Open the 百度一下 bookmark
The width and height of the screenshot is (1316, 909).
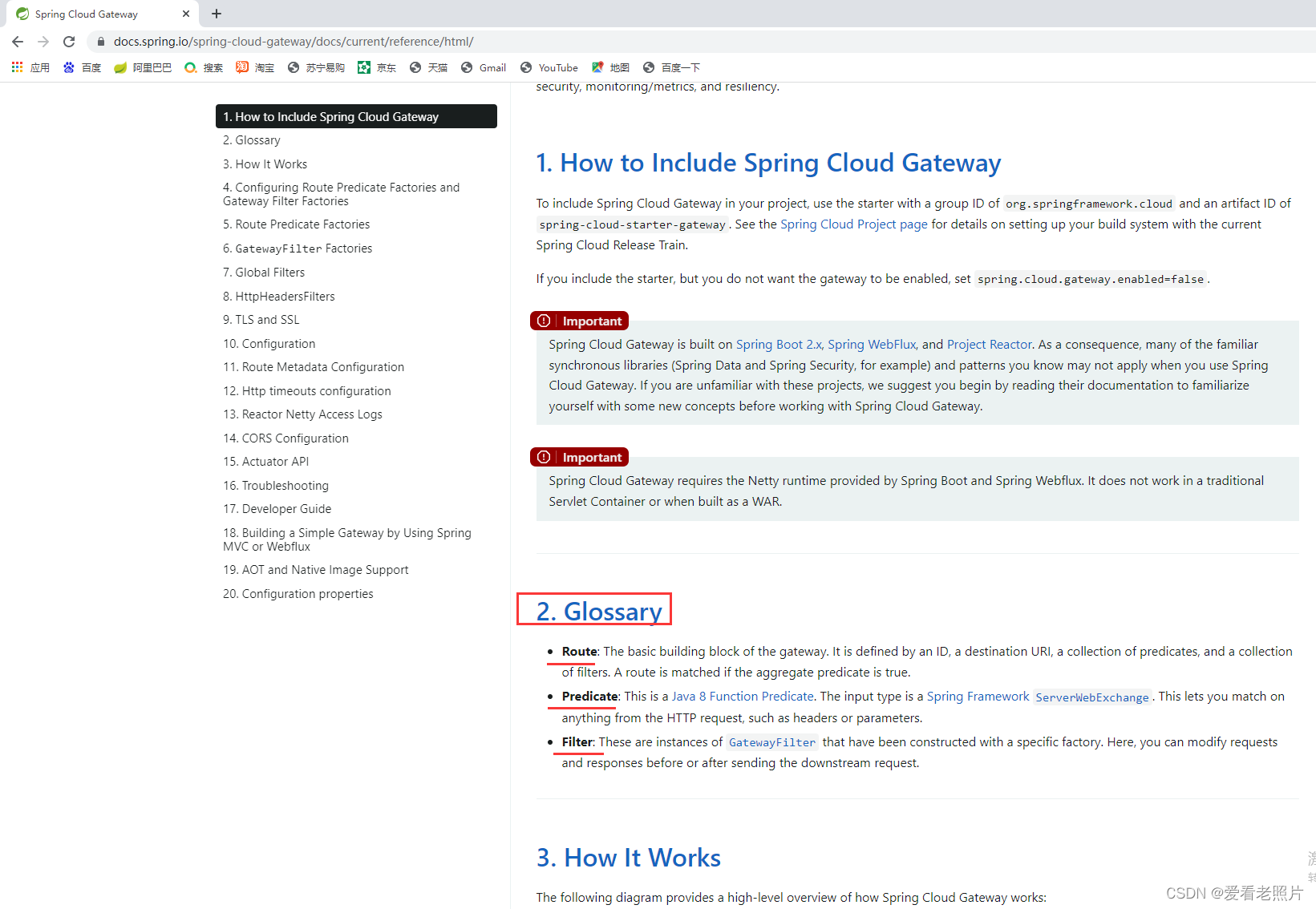(671, 67)
